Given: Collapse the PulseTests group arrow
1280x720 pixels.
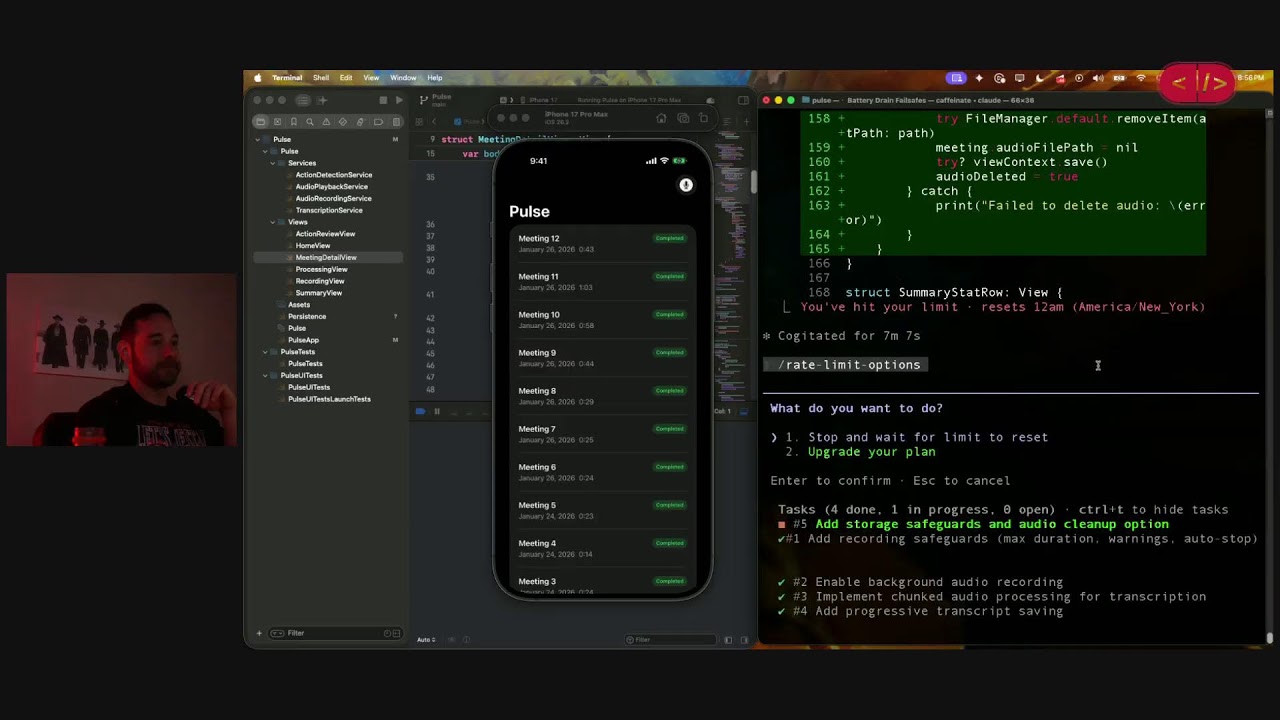Looking at the screenshot, I should [265, 352].
